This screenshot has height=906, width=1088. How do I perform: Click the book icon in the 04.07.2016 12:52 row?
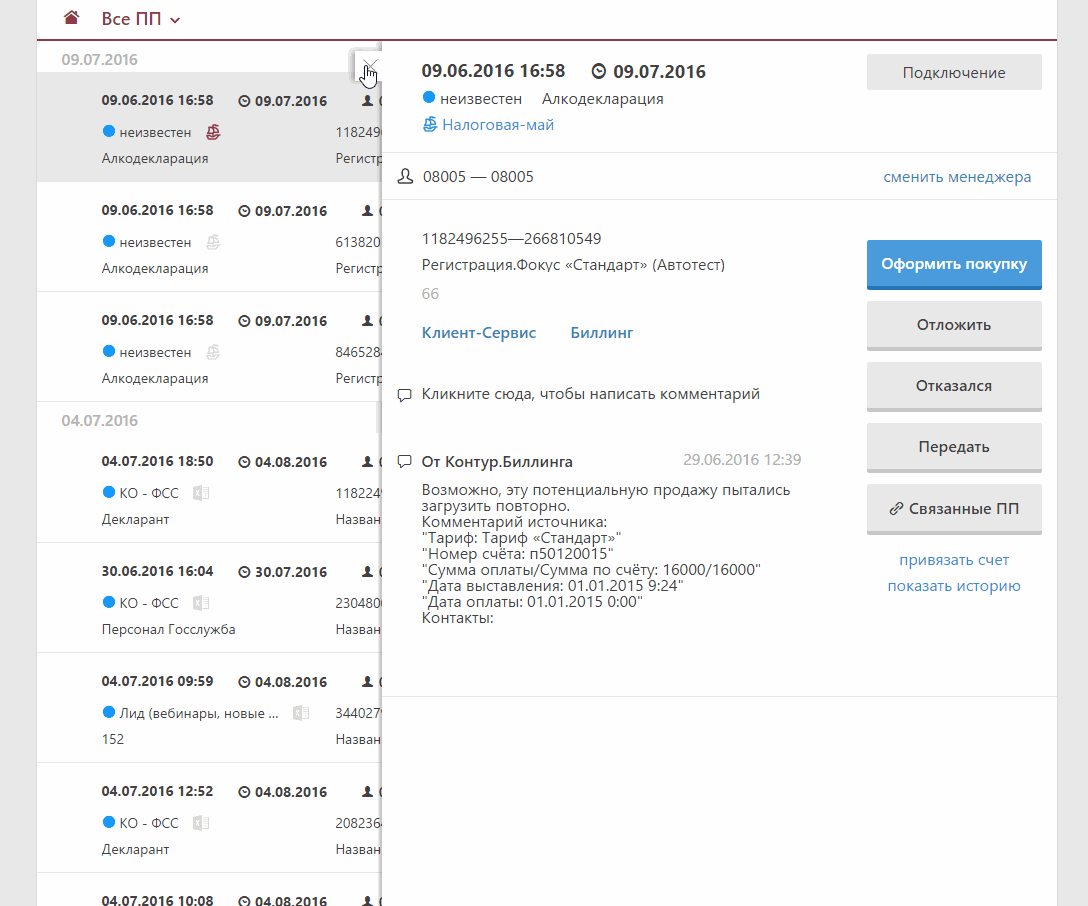pos(201,823)
